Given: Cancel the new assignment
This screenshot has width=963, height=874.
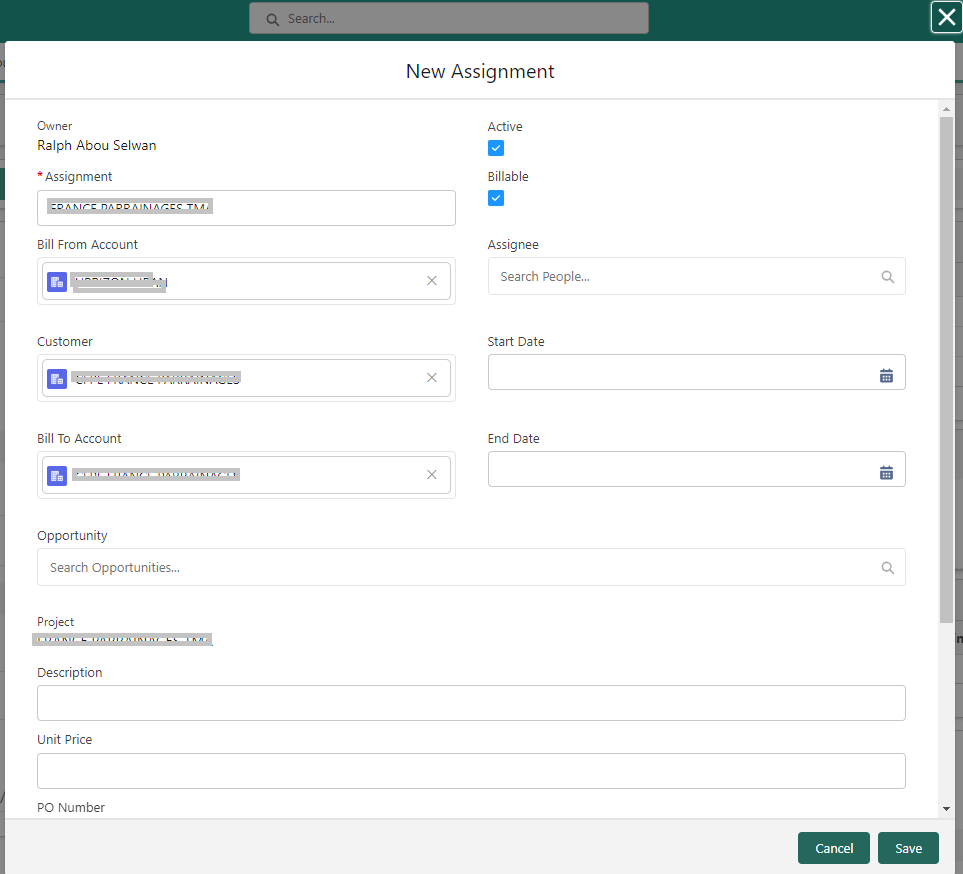Looking at the screenshot, I should [x=834, y=848].
